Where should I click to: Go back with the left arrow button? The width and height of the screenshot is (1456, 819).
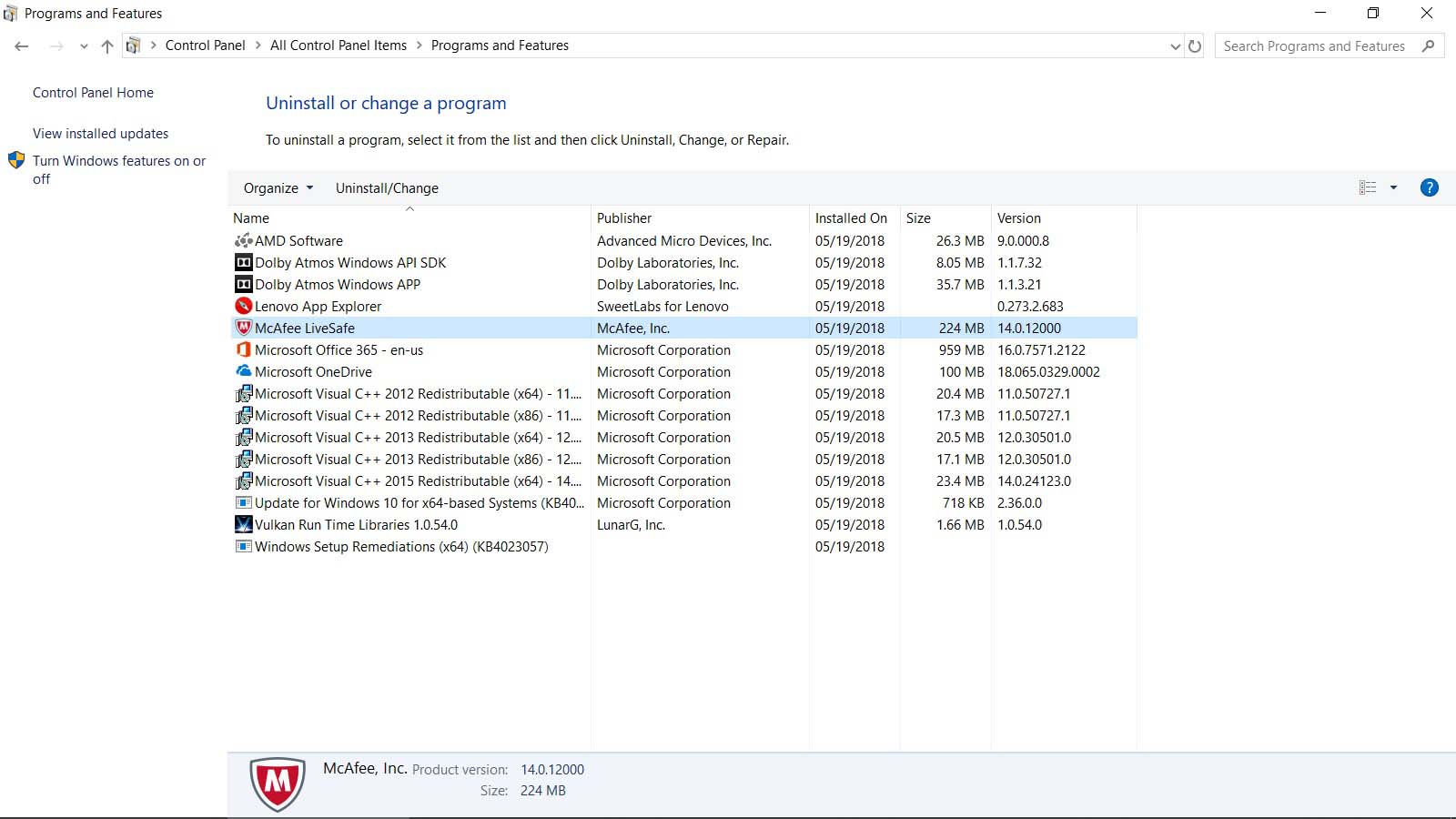tap(22, 46)
